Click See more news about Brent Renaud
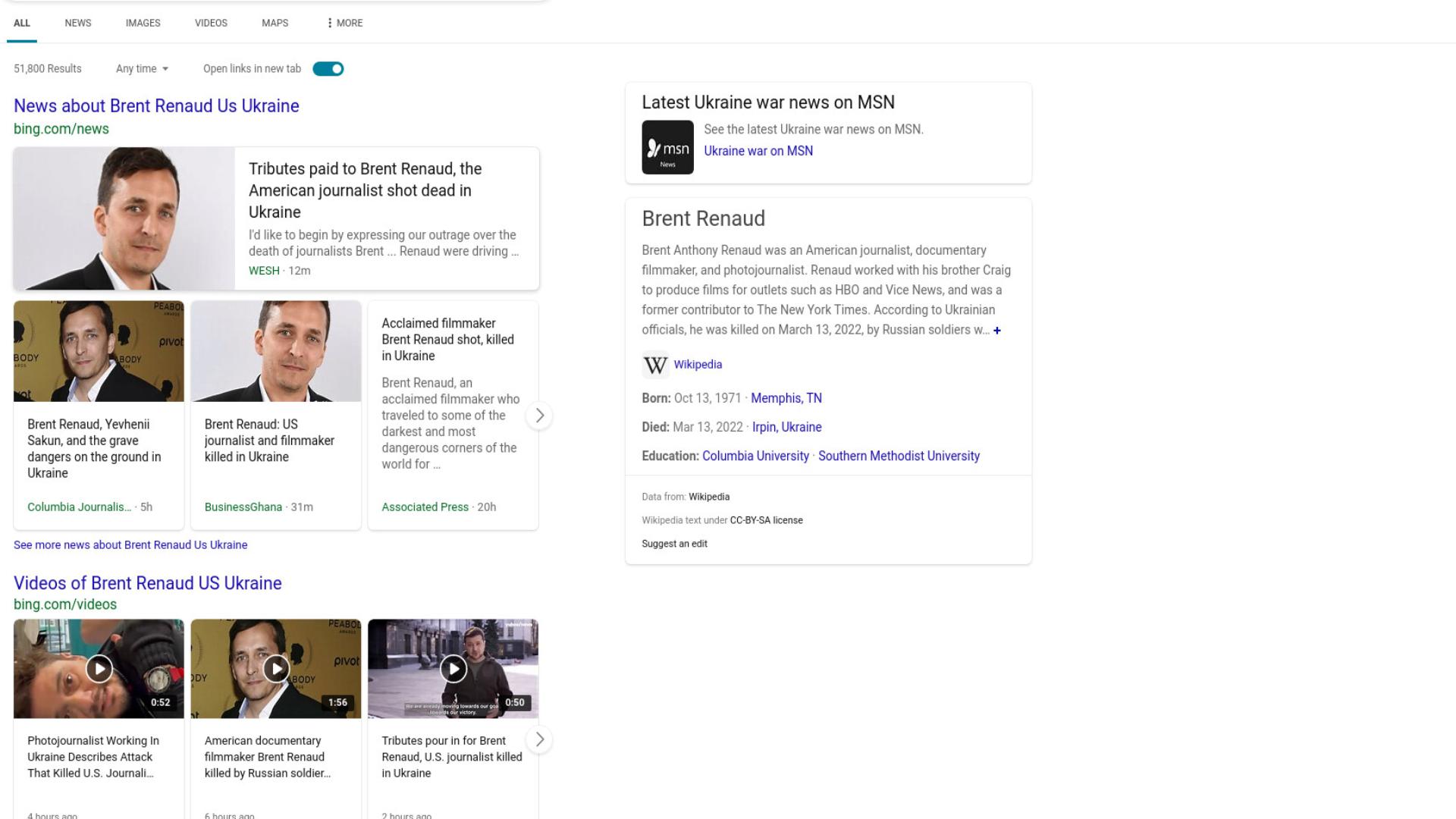Screen dimensions: 1456x819 tap(130, 545)
